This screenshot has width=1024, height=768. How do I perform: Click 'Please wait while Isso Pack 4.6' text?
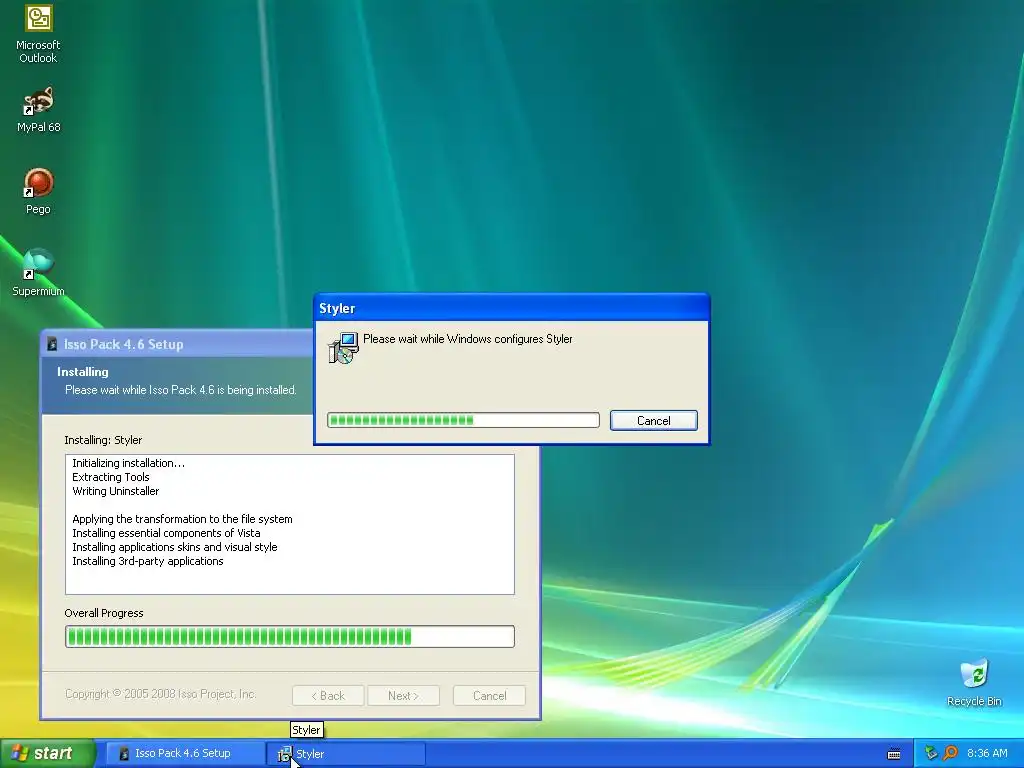pyautogui.click(x=180, y=390)
